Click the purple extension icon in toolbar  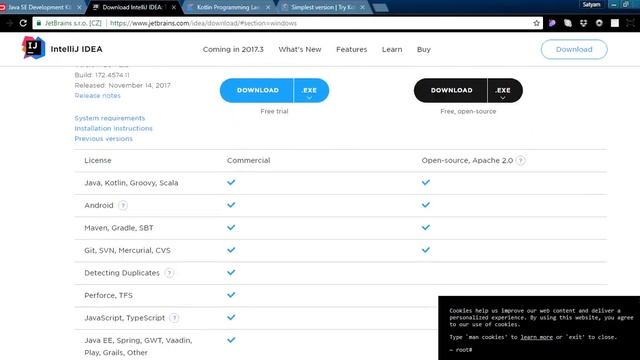click(552, 23)
